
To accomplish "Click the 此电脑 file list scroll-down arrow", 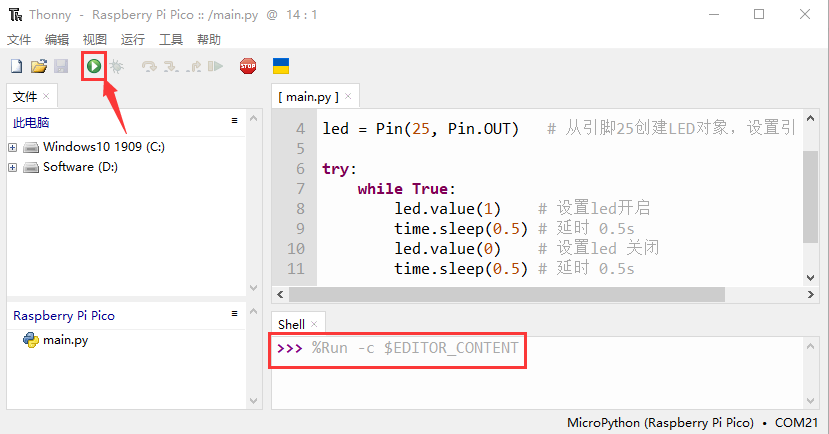I will 253,288.
